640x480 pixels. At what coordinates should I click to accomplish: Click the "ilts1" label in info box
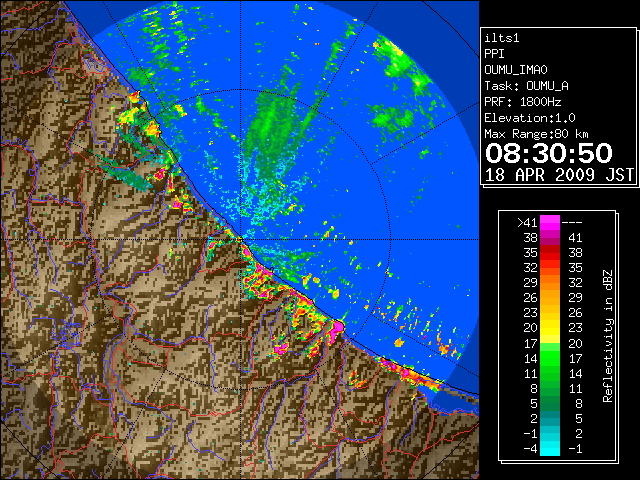point(502,38)
